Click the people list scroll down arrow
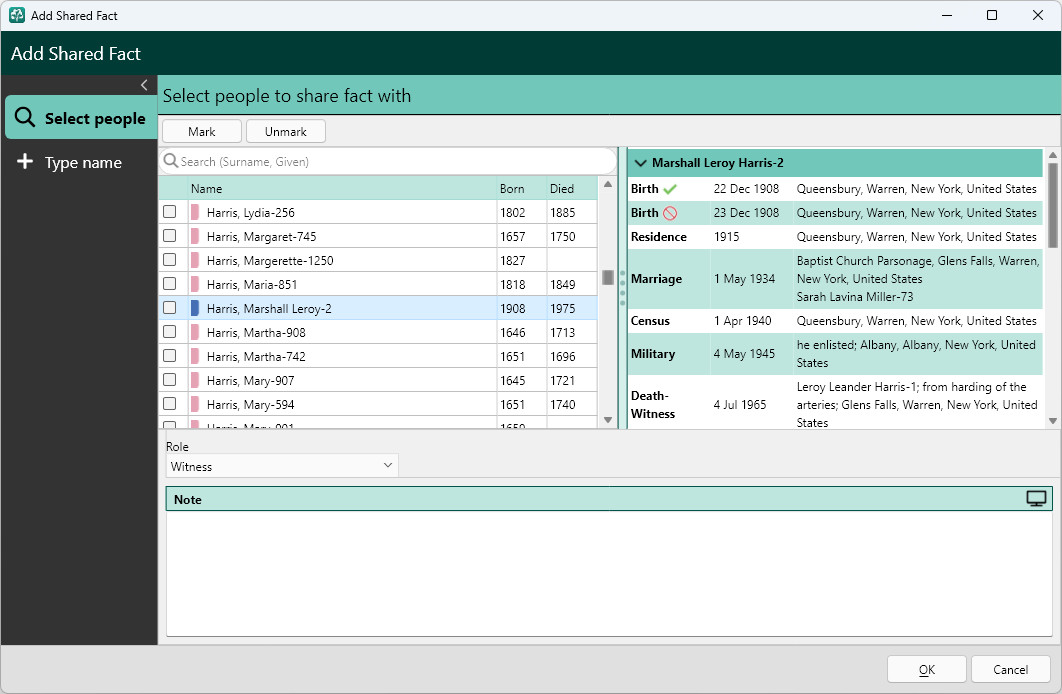The height and width of the screenshot is (694, 1062). pos(608,420)
